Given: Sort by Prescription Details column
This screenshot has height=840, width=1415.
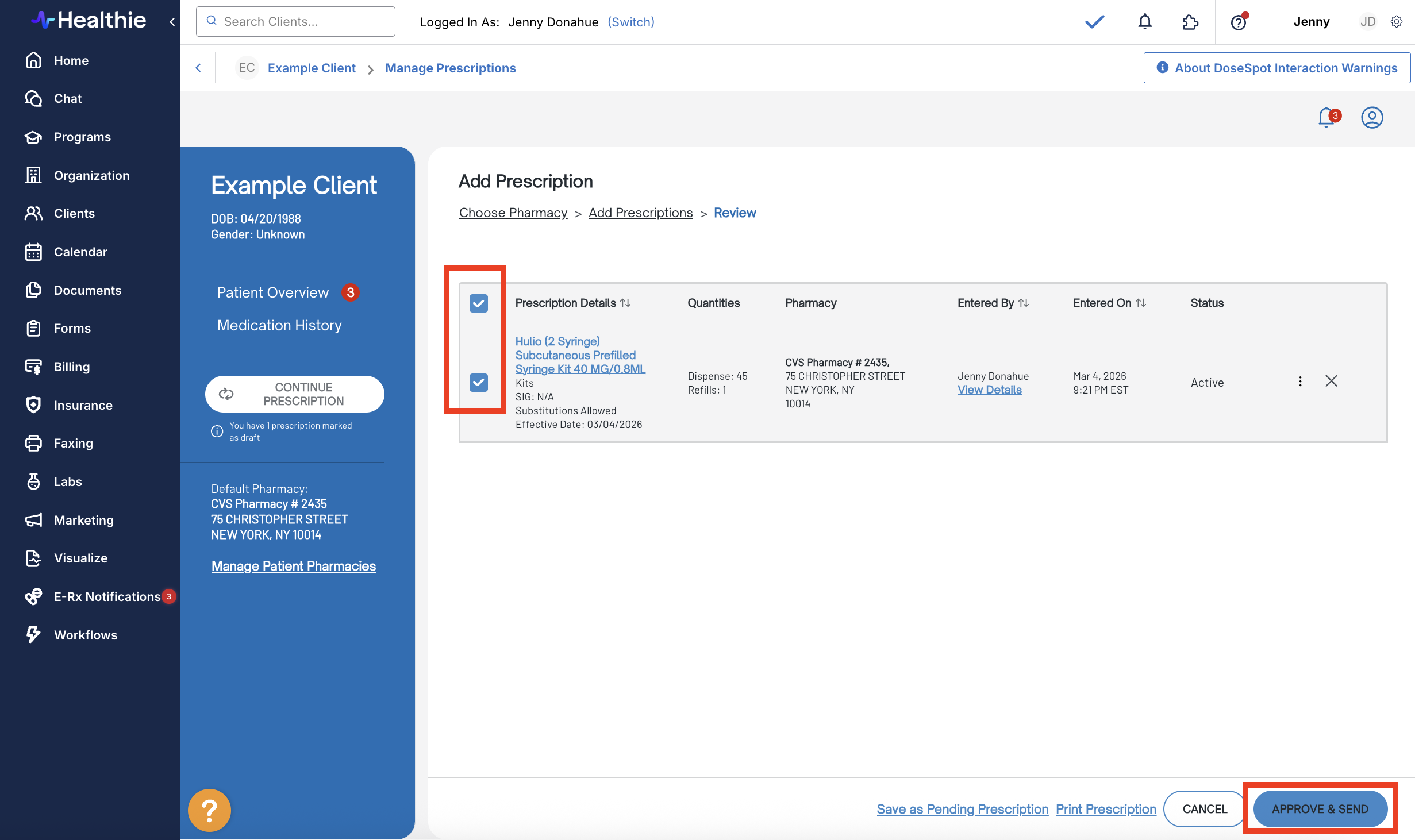Looking at the screenshot, I should 625,303.
